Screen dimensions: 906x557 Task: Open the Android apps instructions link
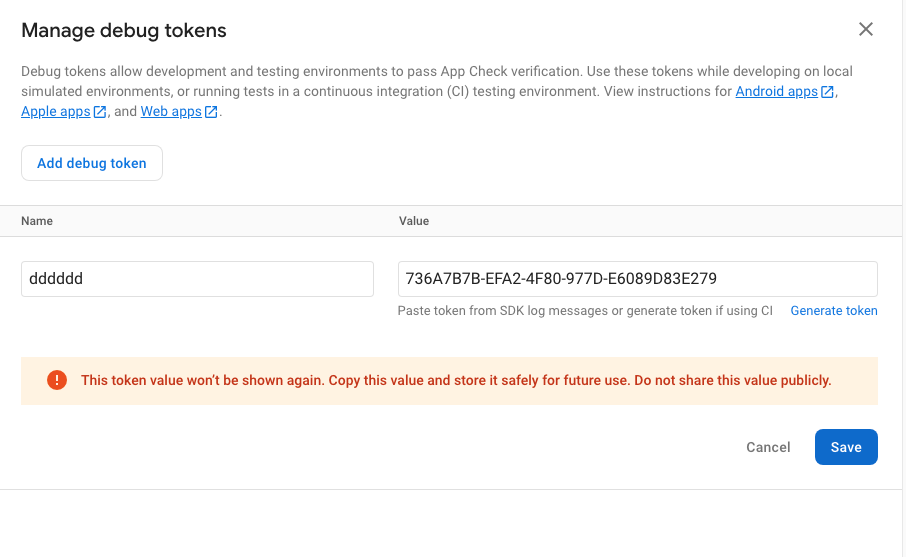776,92
